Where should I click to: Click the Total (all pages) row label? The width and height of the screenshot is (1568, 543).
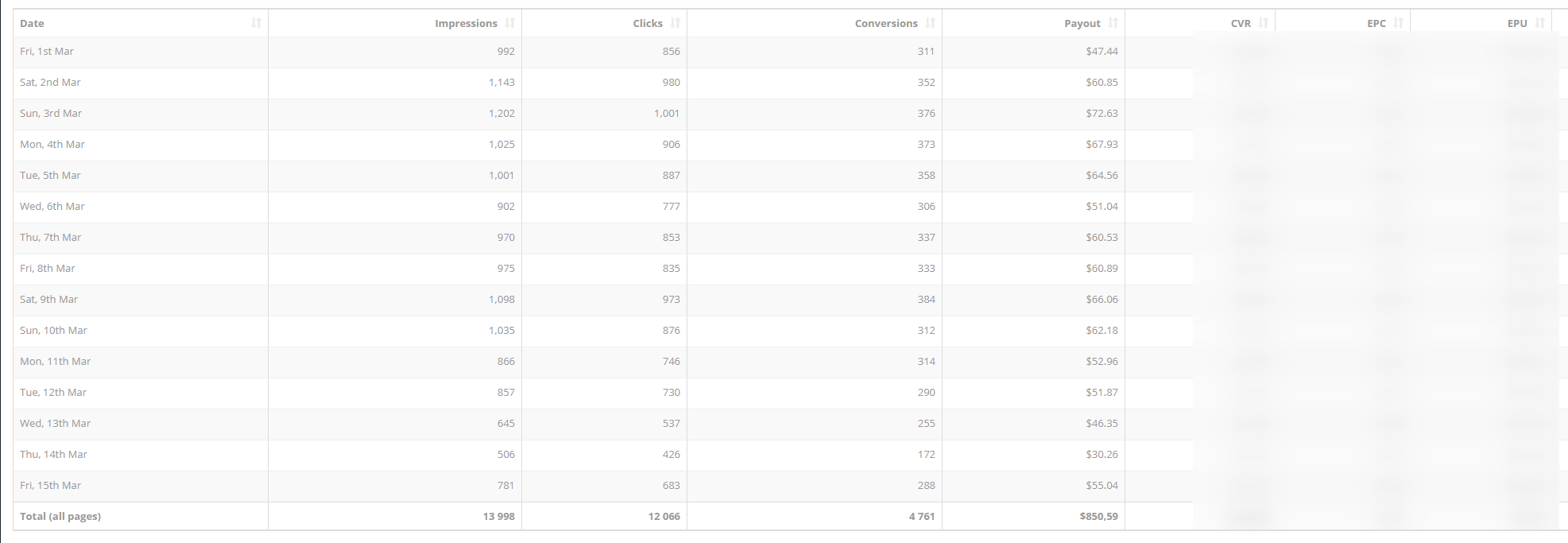coord(60,517)
